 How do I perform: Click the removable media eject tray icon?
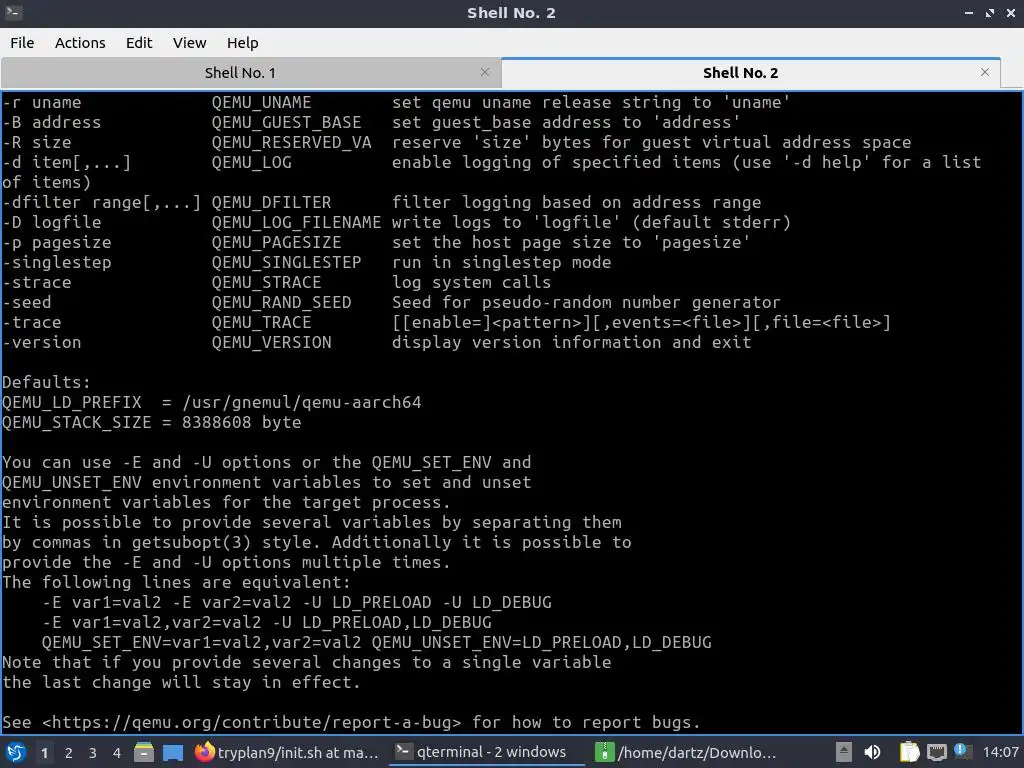[844, 752]
